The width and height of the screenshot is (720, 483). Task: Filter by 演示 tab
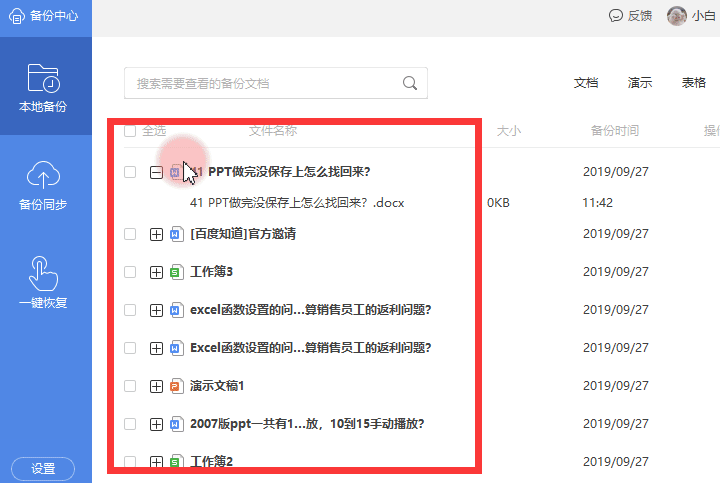[x=640, y=83]
